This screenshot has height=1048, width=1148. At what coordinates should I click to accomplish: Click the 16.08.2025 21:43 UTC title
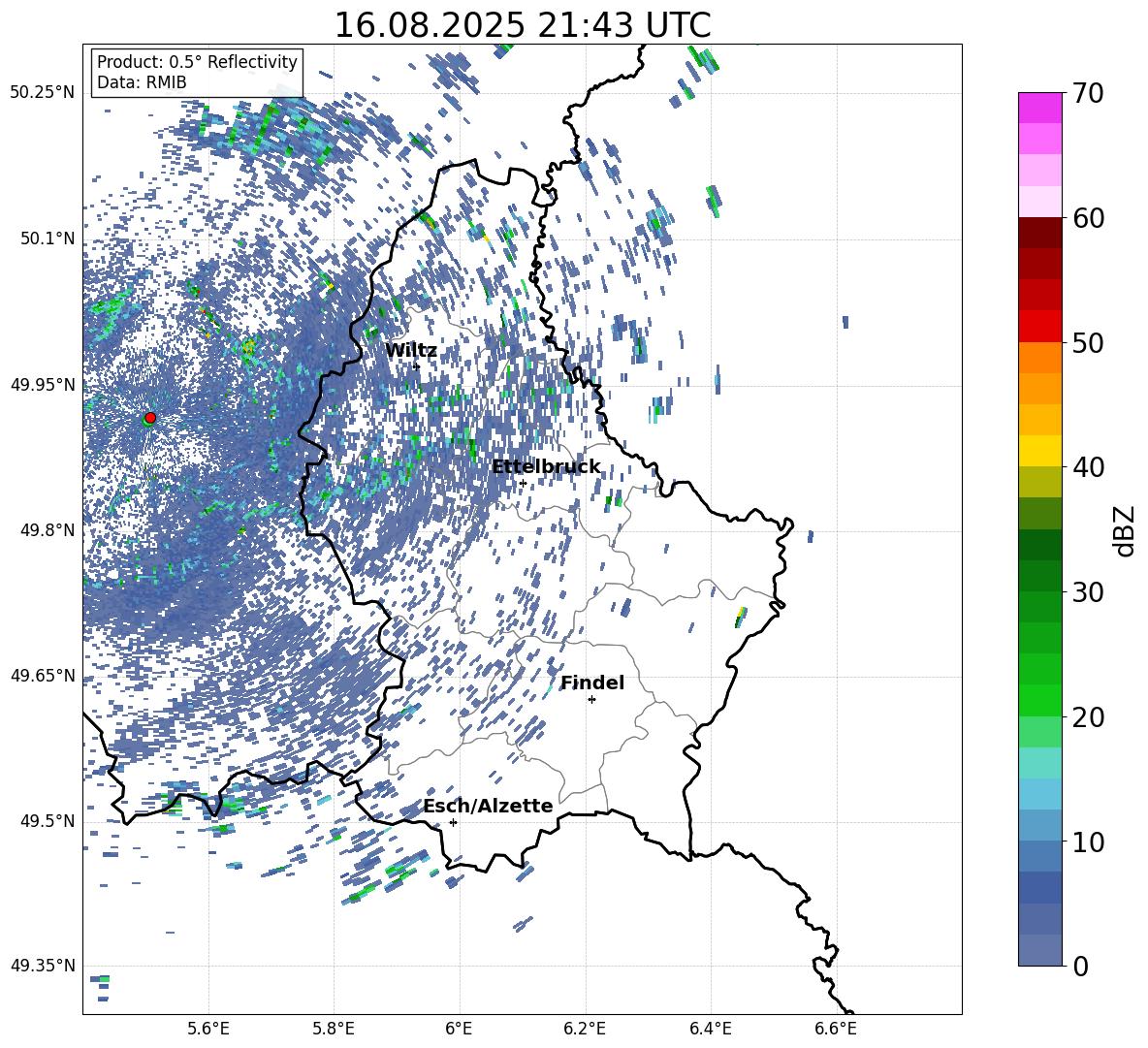click(522, 25)
